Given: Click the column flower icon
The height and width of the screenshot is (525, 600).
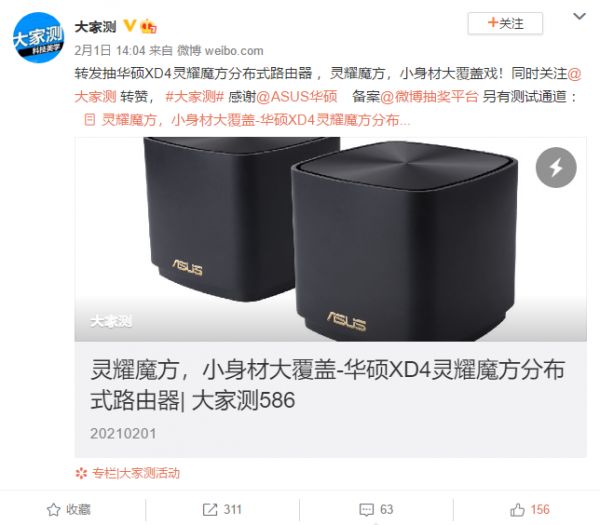Looking at the screenshot, I should tap(81, 473).
